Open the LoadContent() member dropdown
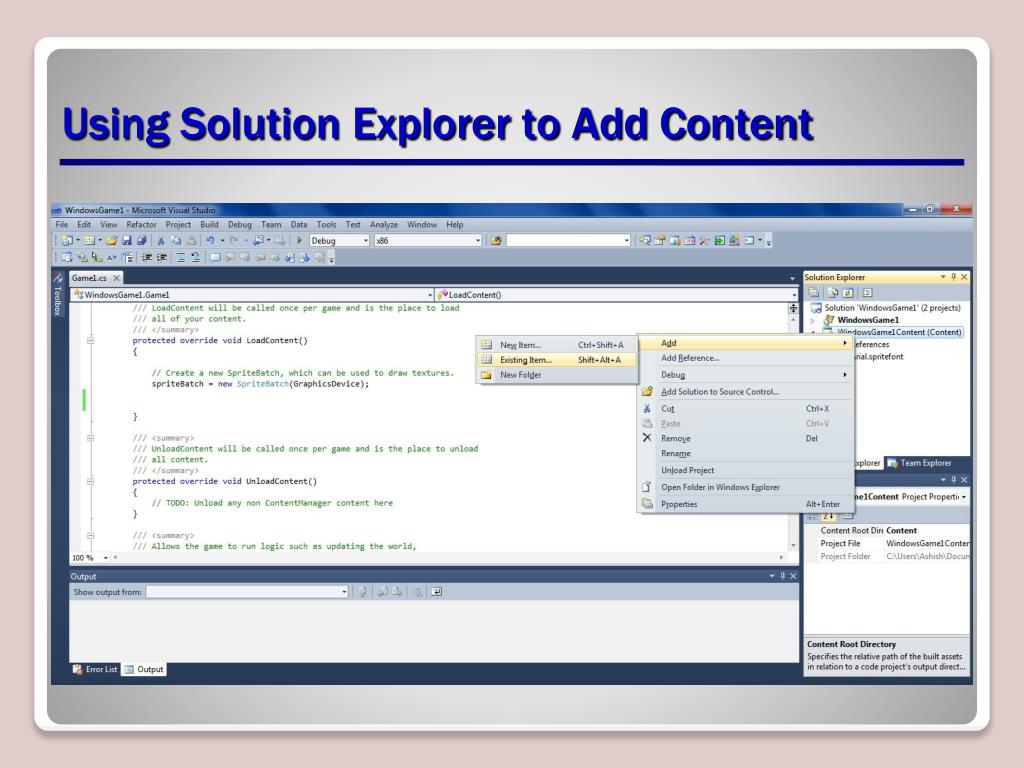This screenshot has height=768, width=1024. click(794, 295)
